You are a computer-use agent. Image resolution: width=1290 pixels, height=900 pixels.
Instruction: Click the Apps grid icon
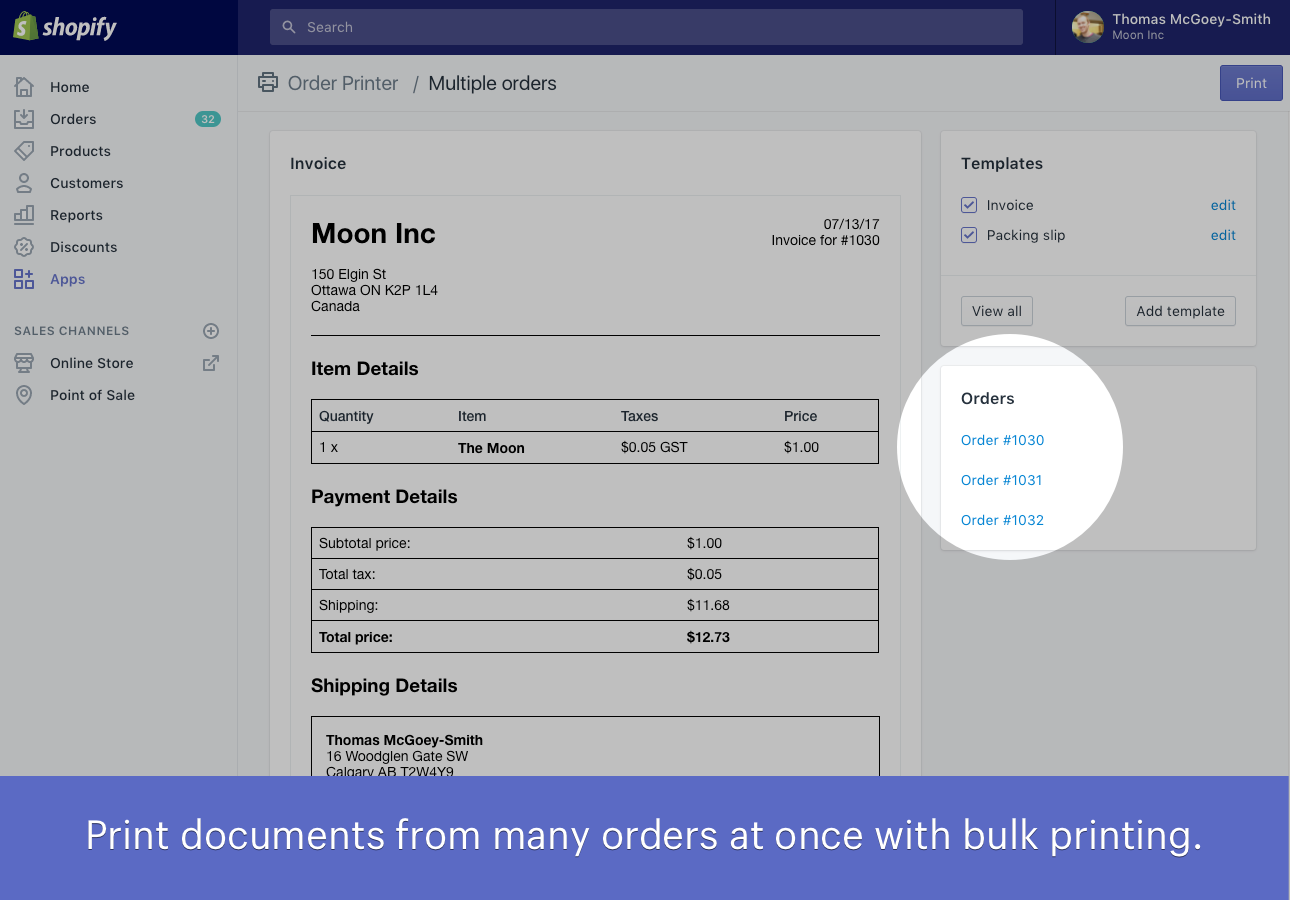24,279
